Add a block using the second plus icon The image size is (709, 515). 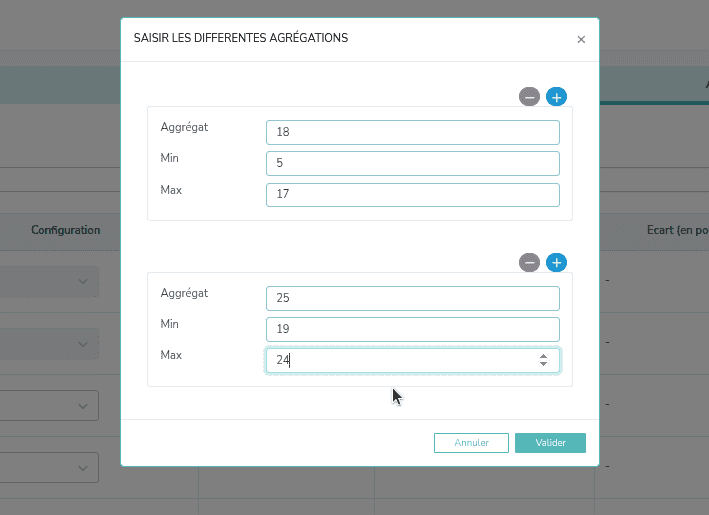coord(557,263)
